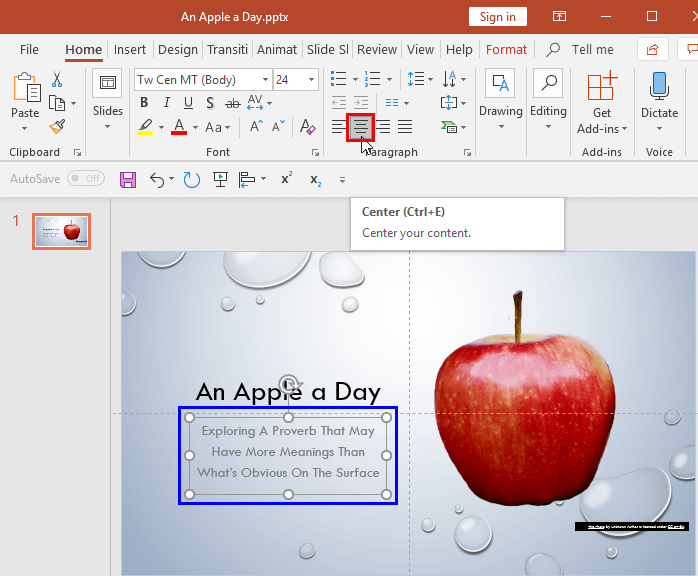Click the Sign in button
Screen dimensions: 698x576
[497, 16]
